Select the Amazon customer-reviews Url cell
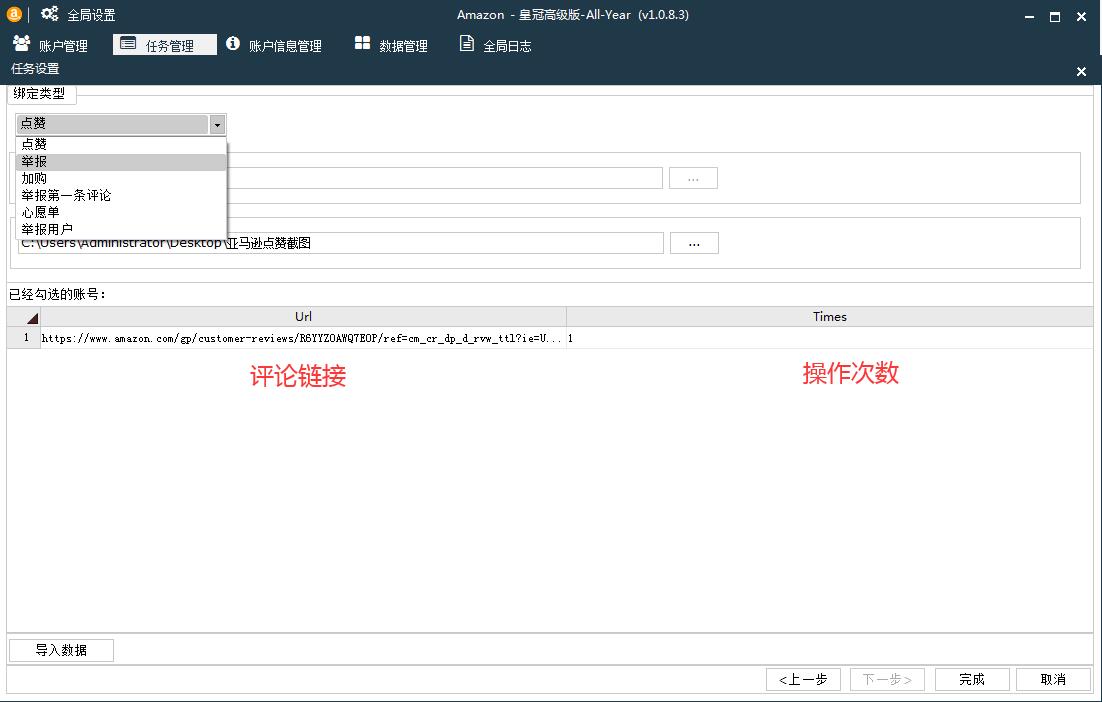 pos(304,338)
